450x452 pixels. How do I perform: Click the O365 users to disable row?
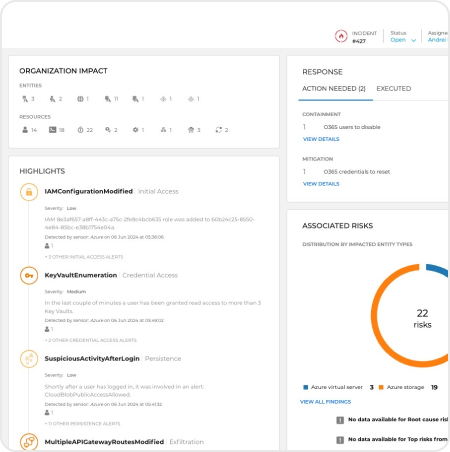point(341,127)
